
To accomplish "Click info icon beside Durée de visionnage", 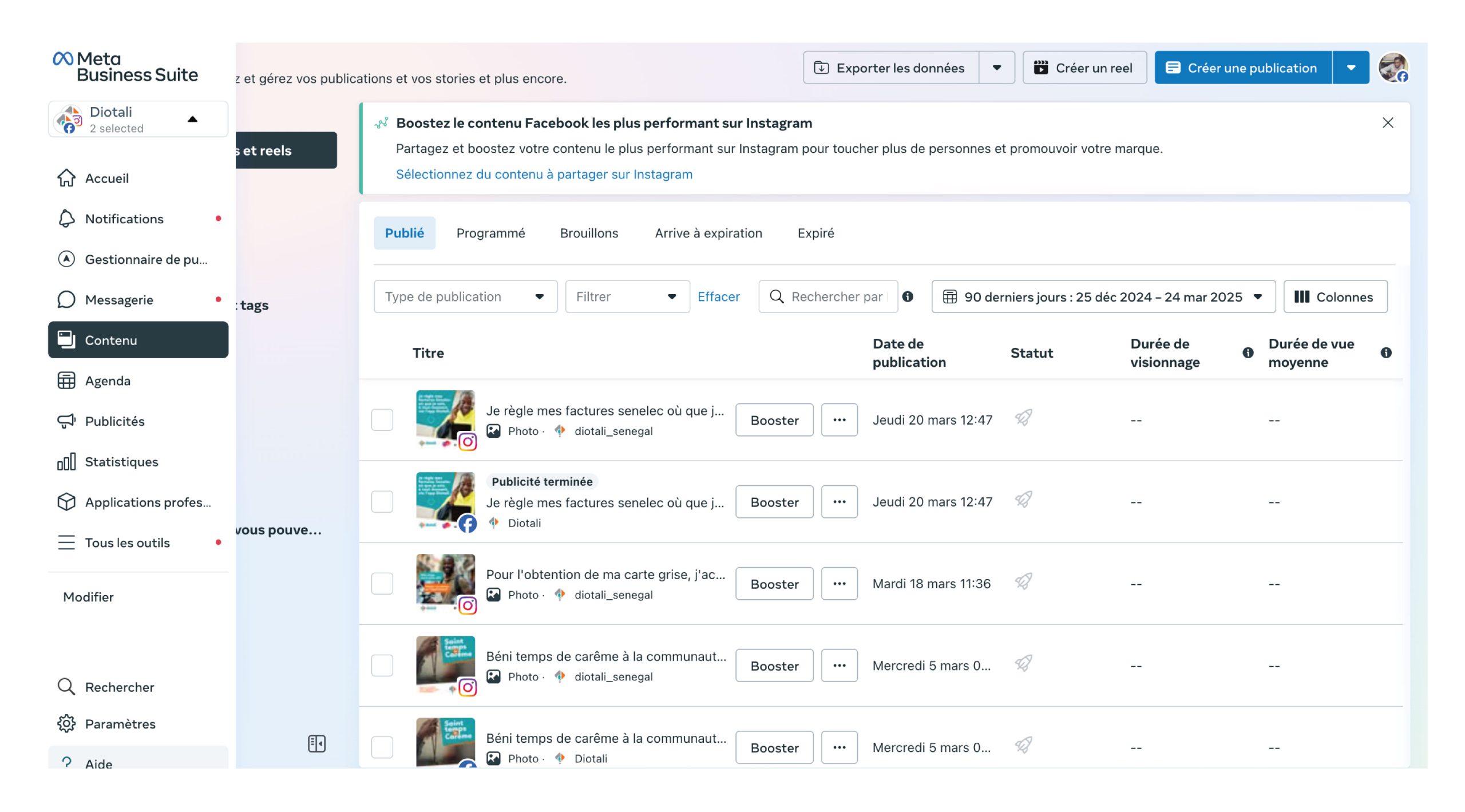I will point(1248,353).
